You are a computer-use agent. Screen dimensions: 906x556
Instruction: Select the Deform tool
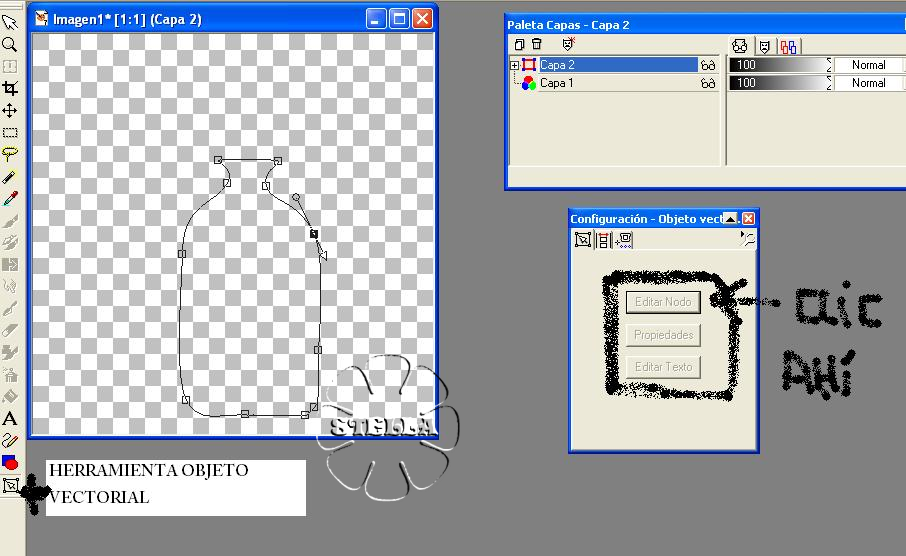click(10, 66)
